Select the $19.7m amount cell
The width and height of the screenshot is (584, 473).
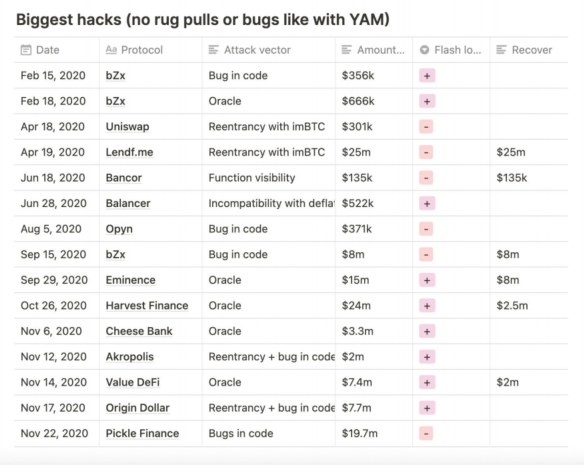click(374, 434)
